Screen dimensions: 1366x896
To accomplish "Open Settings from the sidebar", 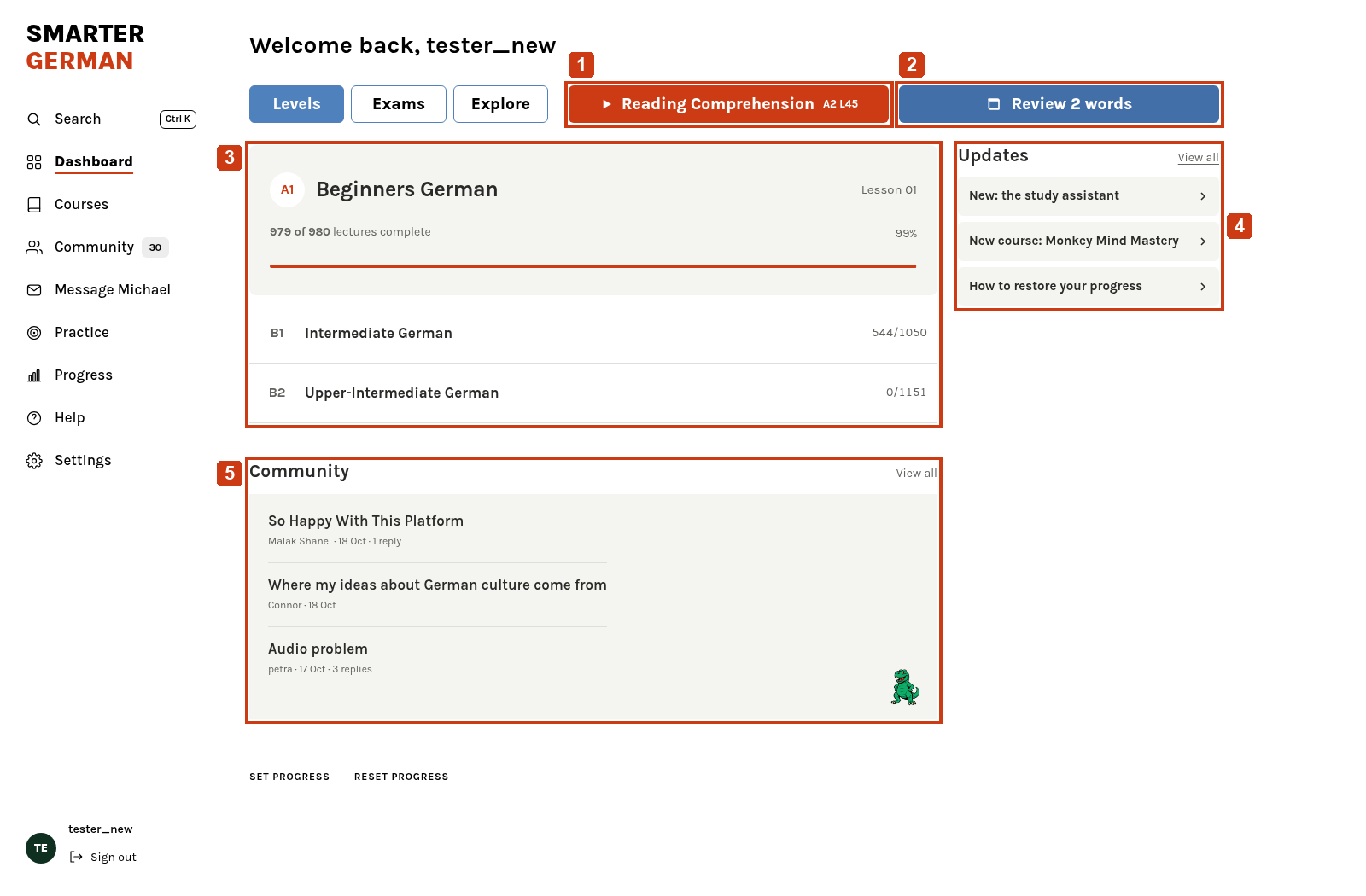I will (x=83, y=461).
